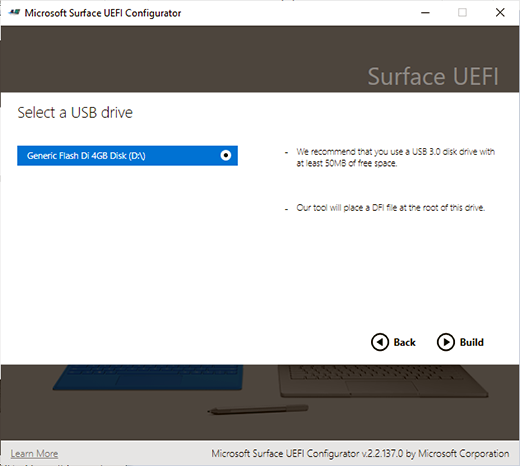The width and height of the screenshot is (520, 466).
Task: Click the Build label text
Action: [472, 342]
